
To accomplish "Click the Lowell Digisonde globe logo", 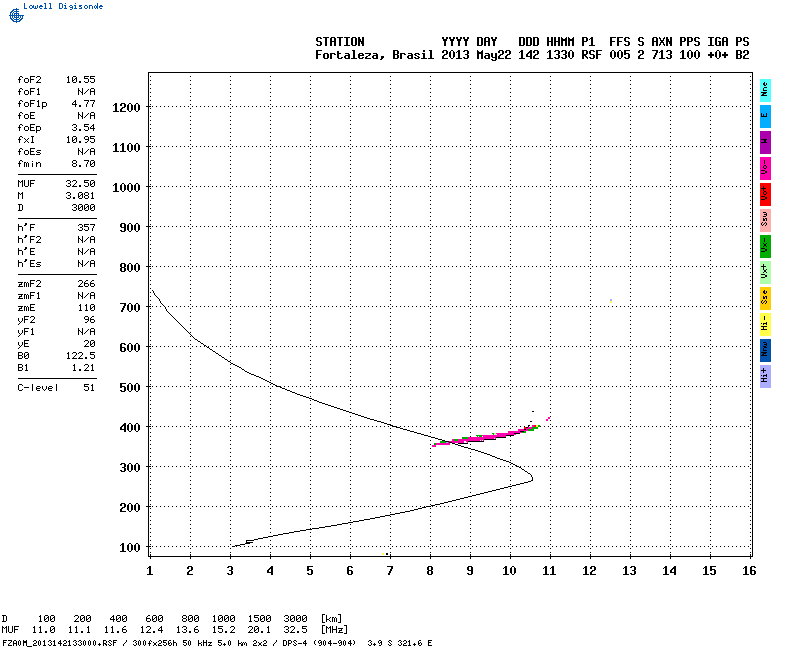I will point(16,16).
